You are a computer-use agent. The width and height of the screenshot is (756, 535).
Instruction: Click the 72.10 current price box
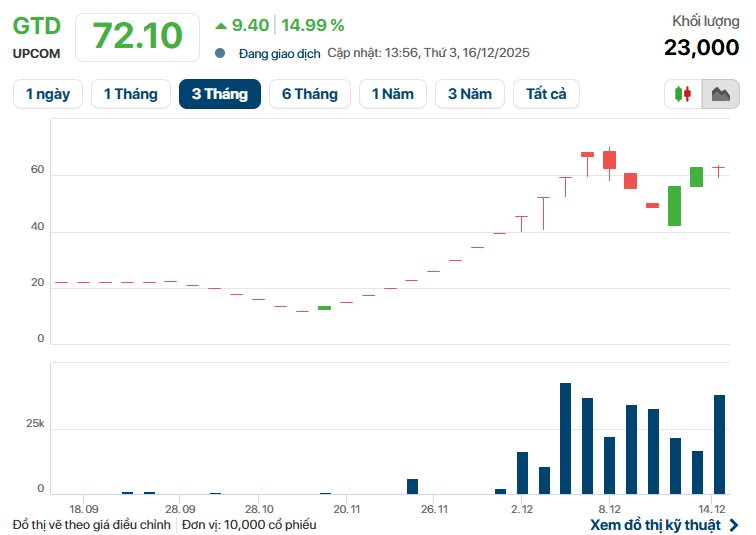point(138,36)
